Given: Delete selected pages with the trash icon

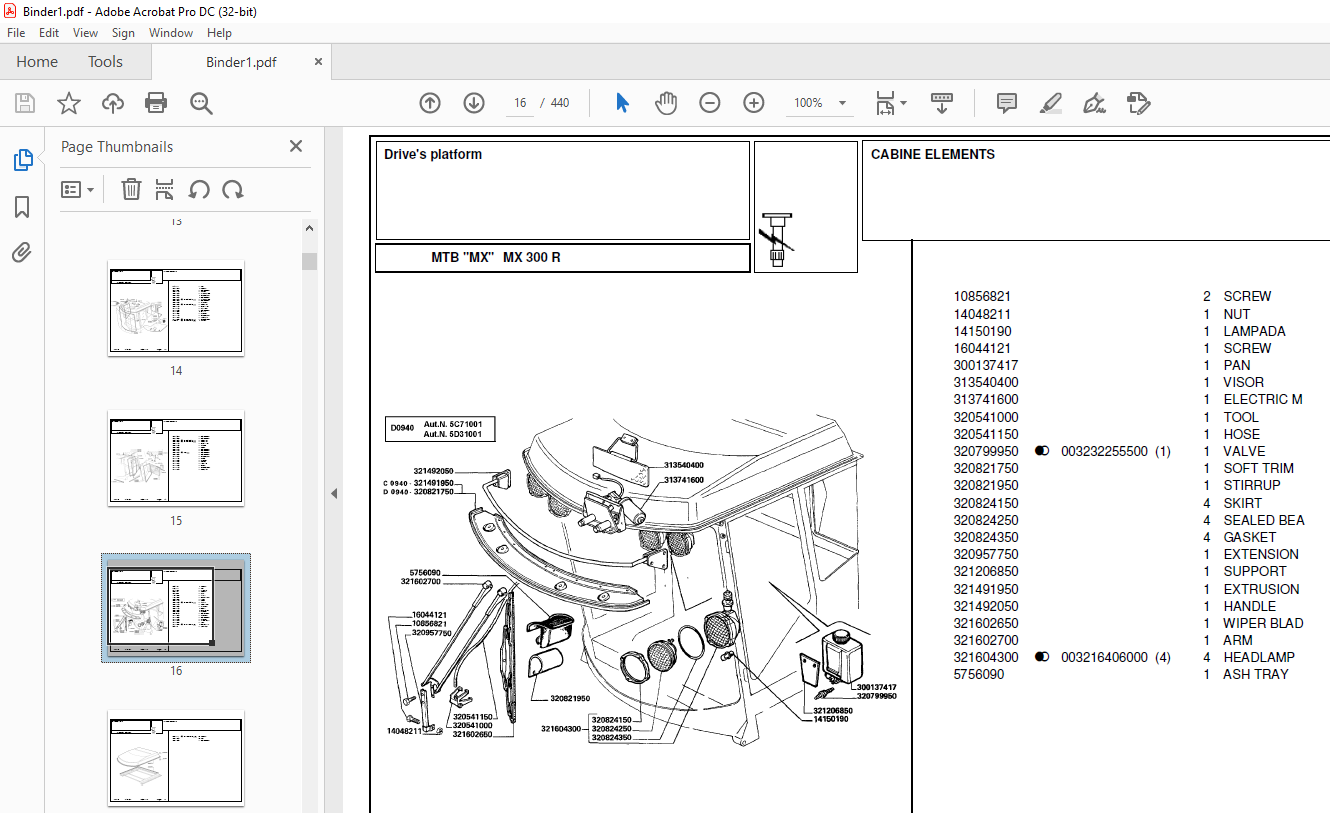Looking at the screenshot, I should (131, 189).
